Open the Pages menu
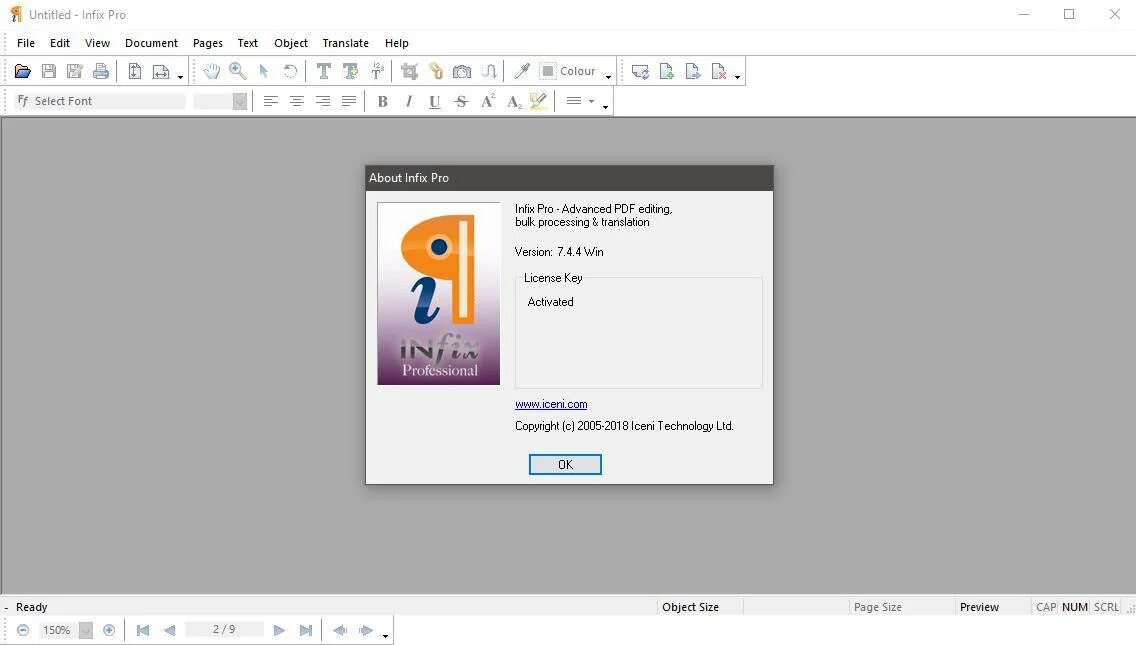Viewport: 1136px width, 645px height. tap(207, 43)
